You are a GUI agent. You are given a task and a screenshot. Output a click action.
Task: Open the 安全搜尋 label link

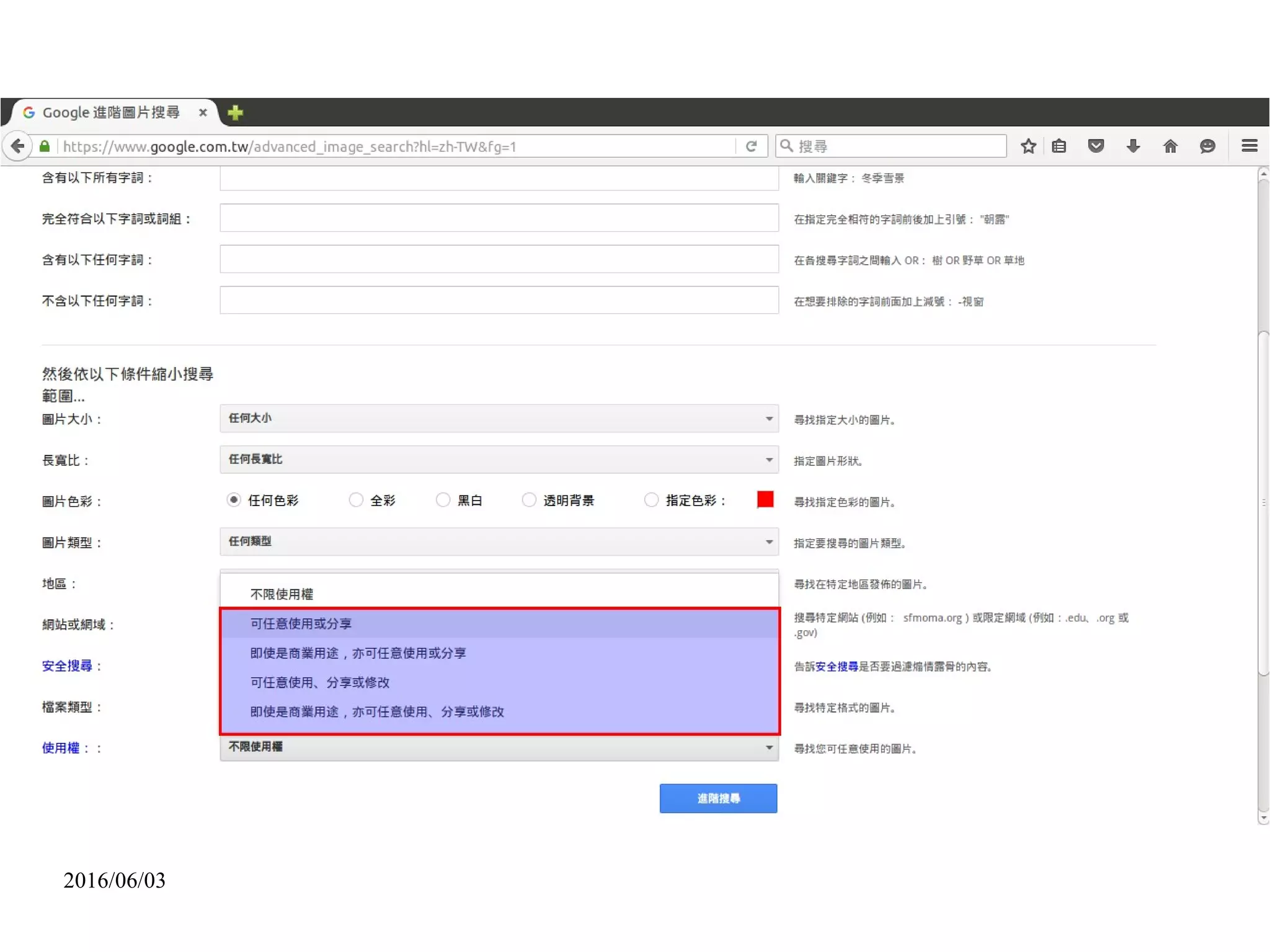click(67, 666)
